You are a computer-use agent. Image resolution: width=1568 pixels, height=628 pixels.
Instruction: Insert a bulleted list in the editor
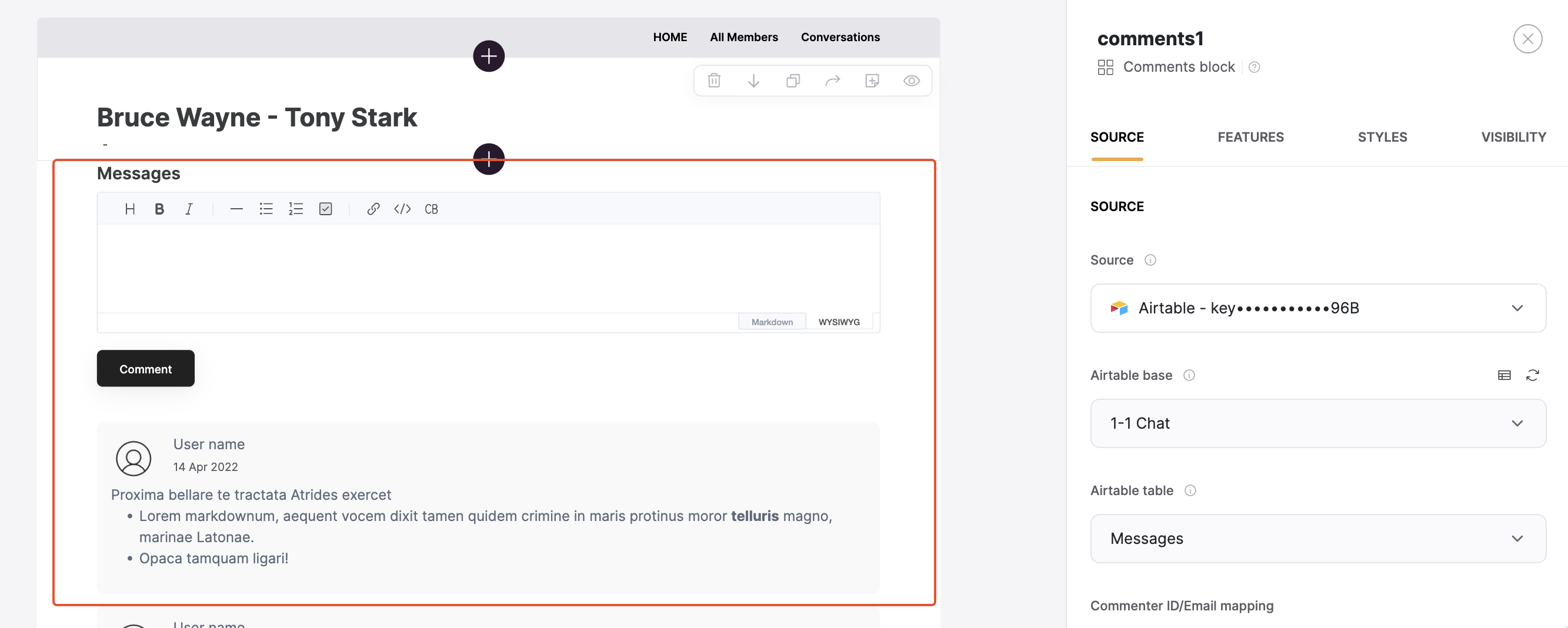coord(266,209)
